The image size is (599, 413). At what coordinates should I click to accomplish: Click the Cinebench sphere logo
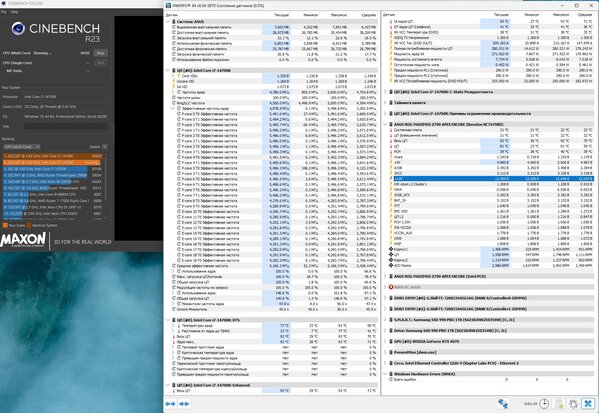[x=18, y=29]
